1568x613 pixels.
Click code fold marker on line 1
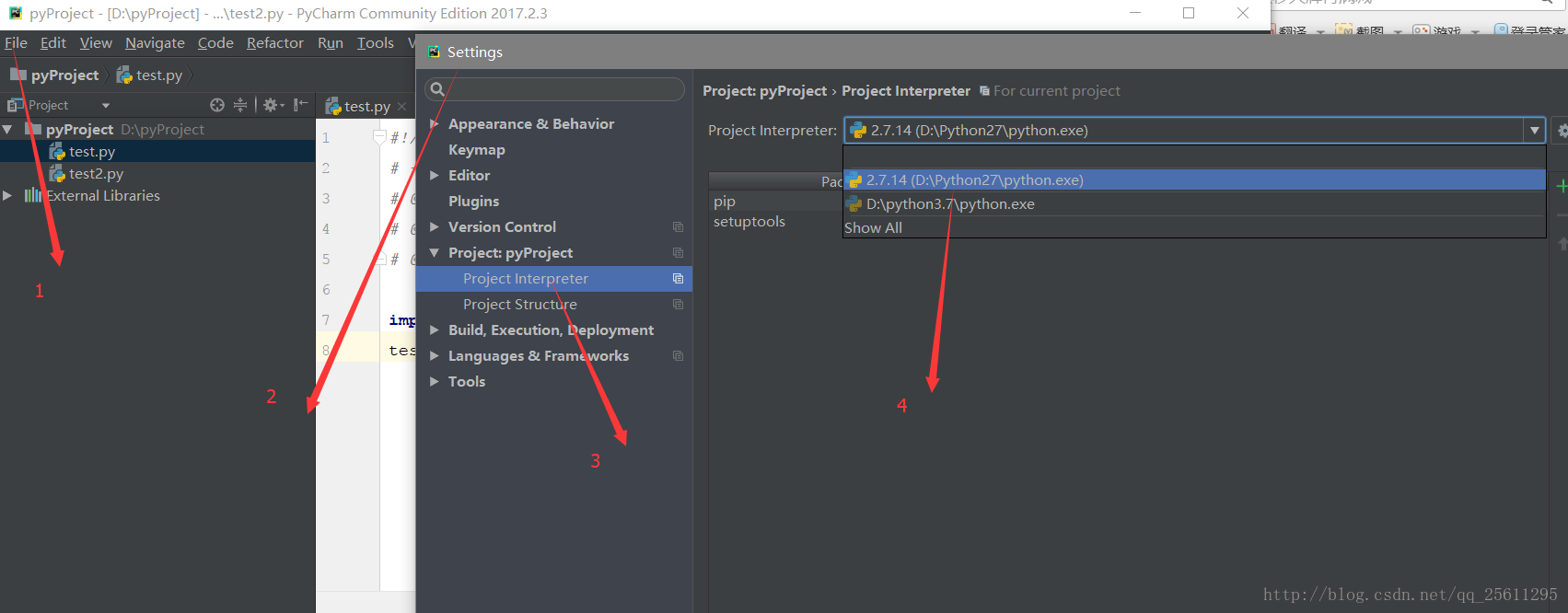(x=379, y=138)
